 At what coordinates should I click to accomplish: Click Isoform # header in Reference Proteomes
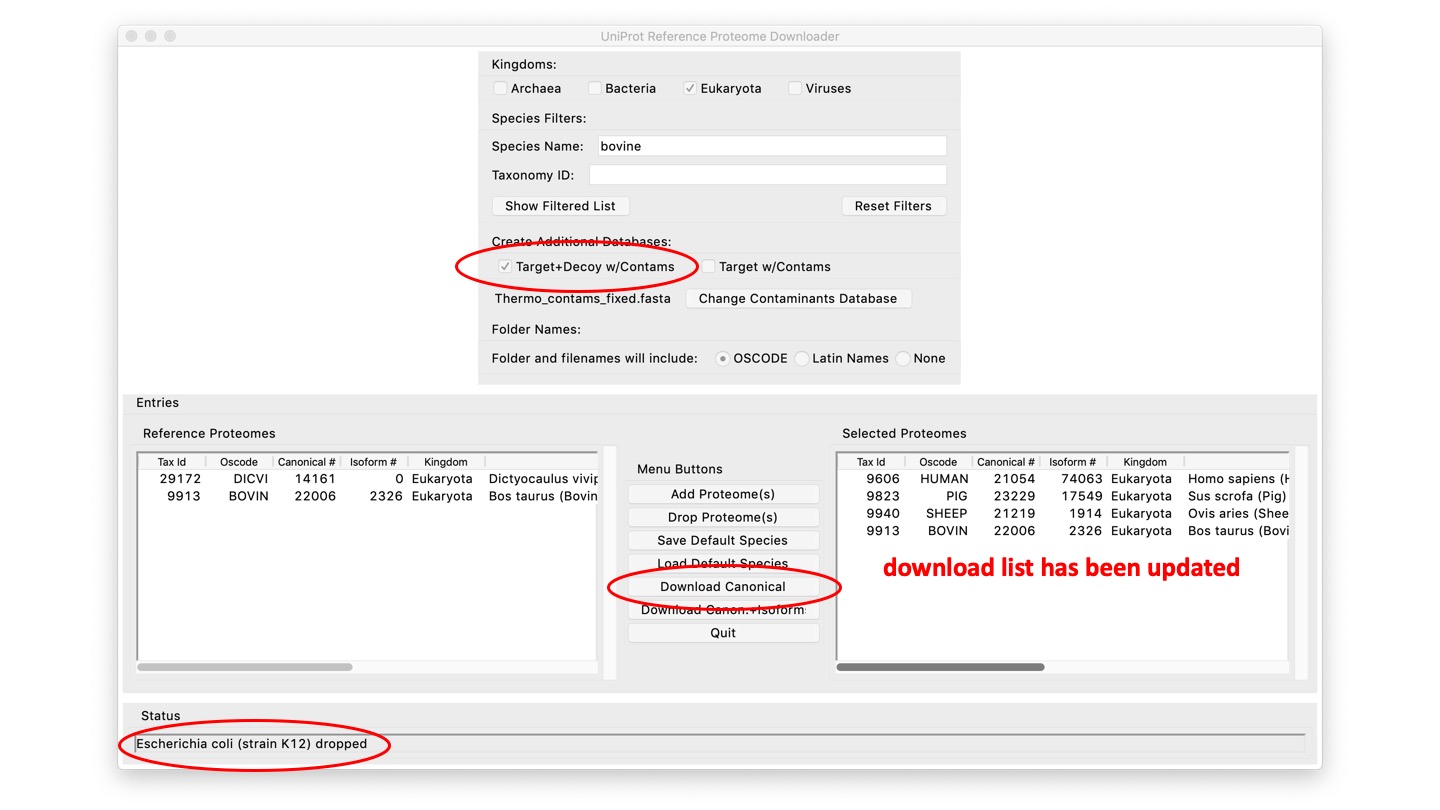coord(374,462)
